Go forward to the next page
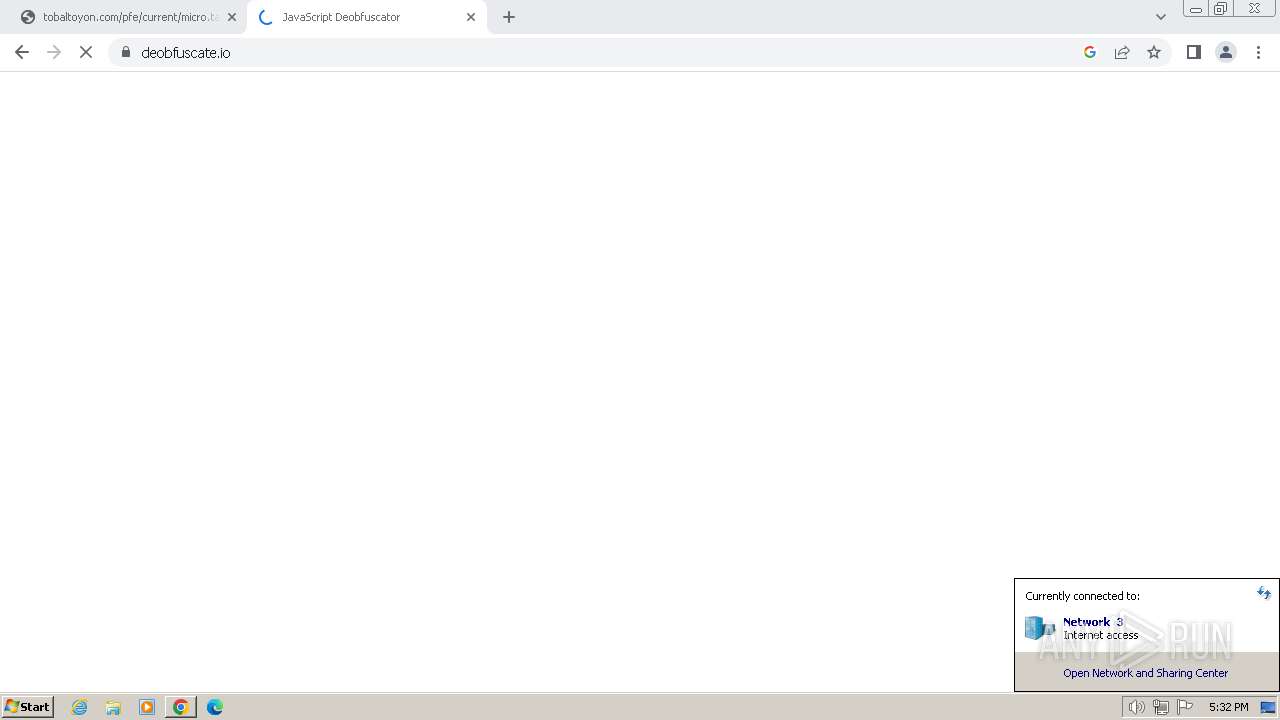This screenshot has height=720, width=1280. [x=54, y=52]
